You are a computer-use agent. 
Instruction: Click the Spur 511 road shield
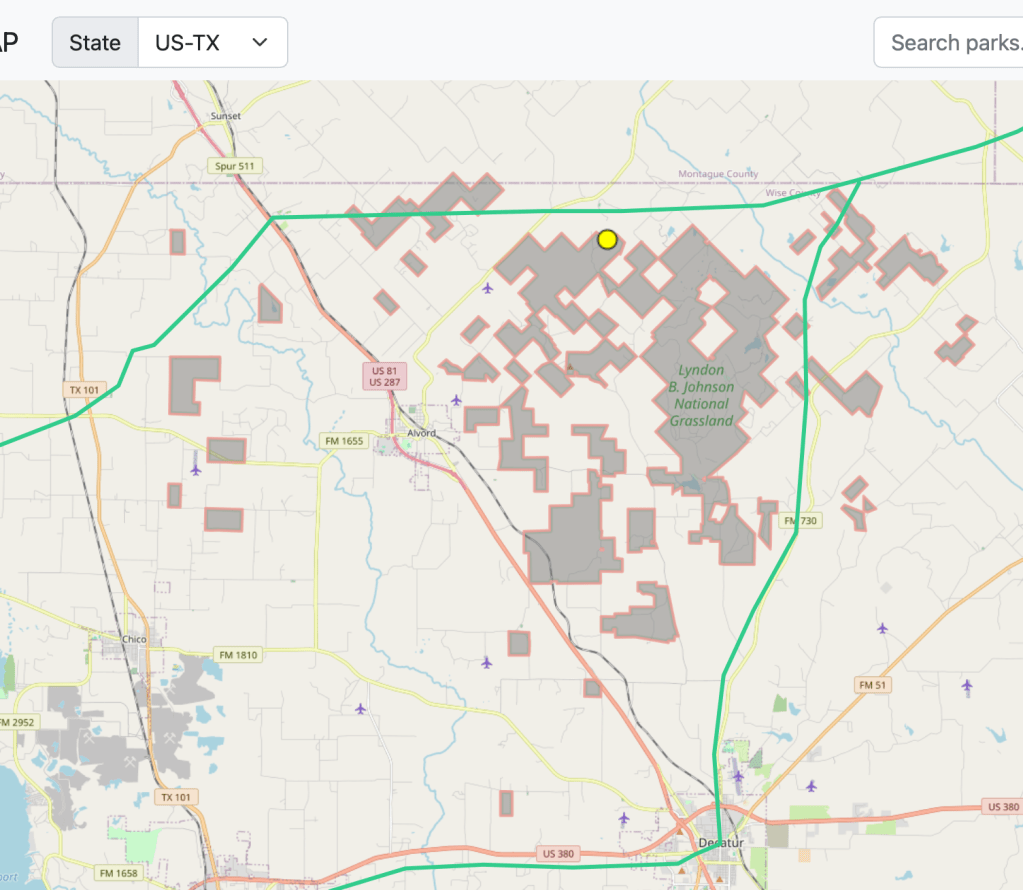[230, 164]
